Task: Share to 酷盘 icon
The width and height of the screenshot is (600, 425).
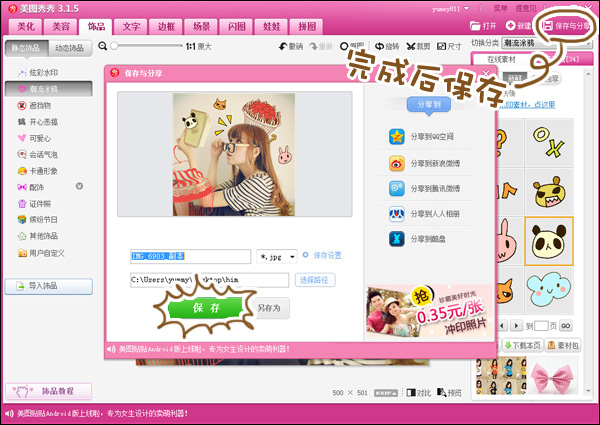Action: pos(397,239)
